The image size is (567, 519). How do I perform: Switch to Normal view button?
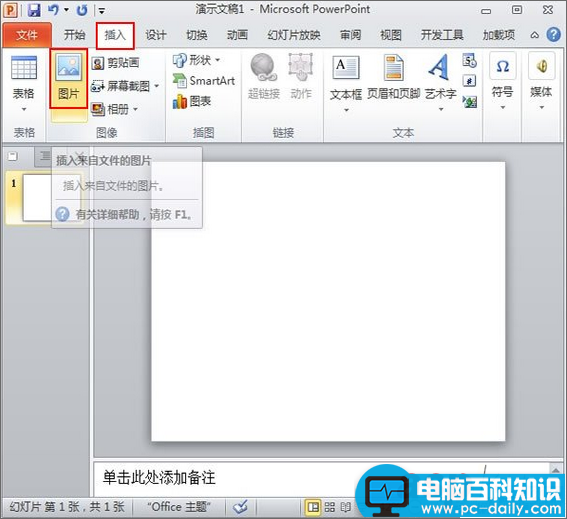[x=313, y=507]
